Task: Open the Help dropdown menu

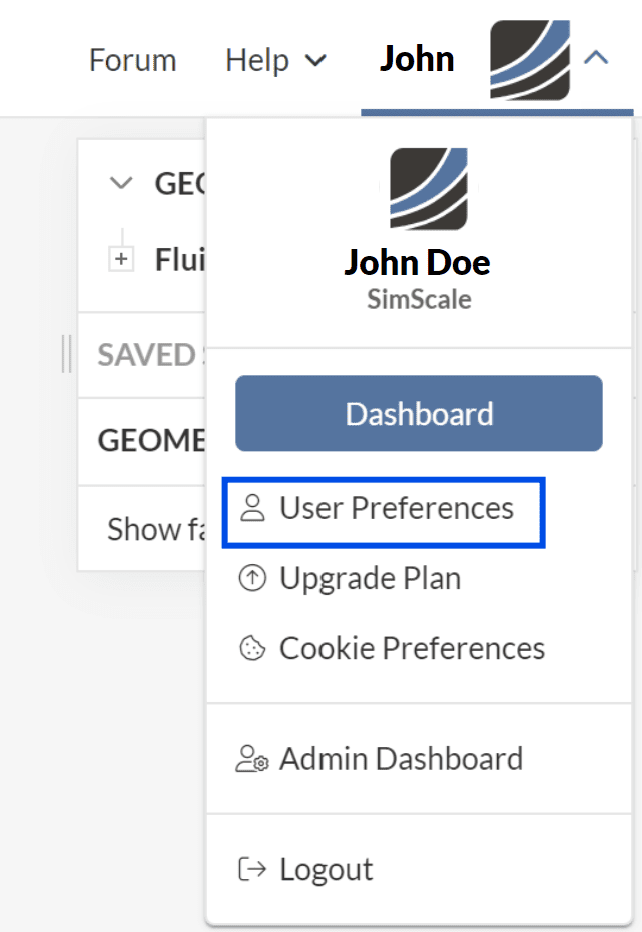Action: click(276, 60)
